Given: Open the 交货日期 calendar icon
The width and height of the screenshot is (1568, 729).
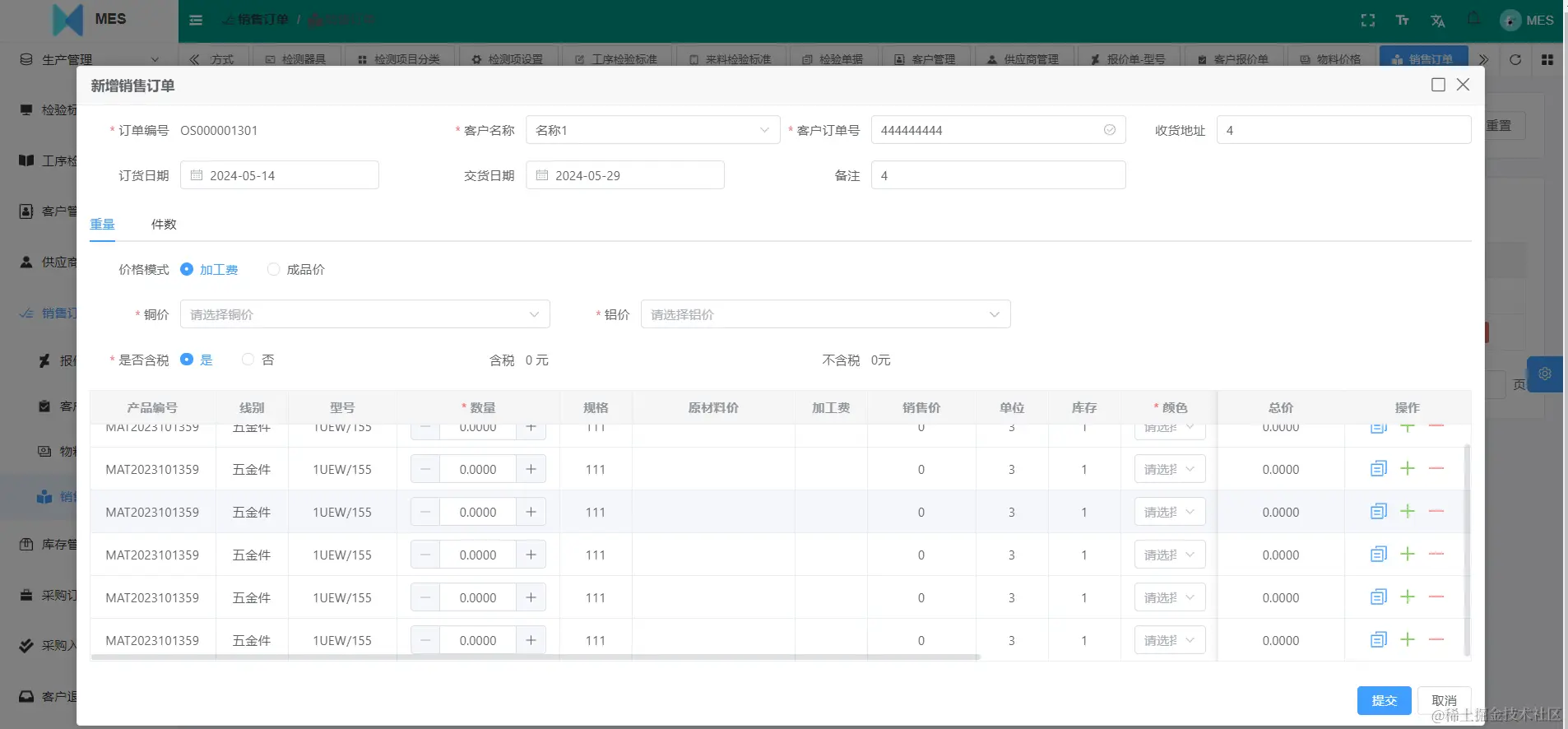Looking at the screenshot, I should point(542,175).
